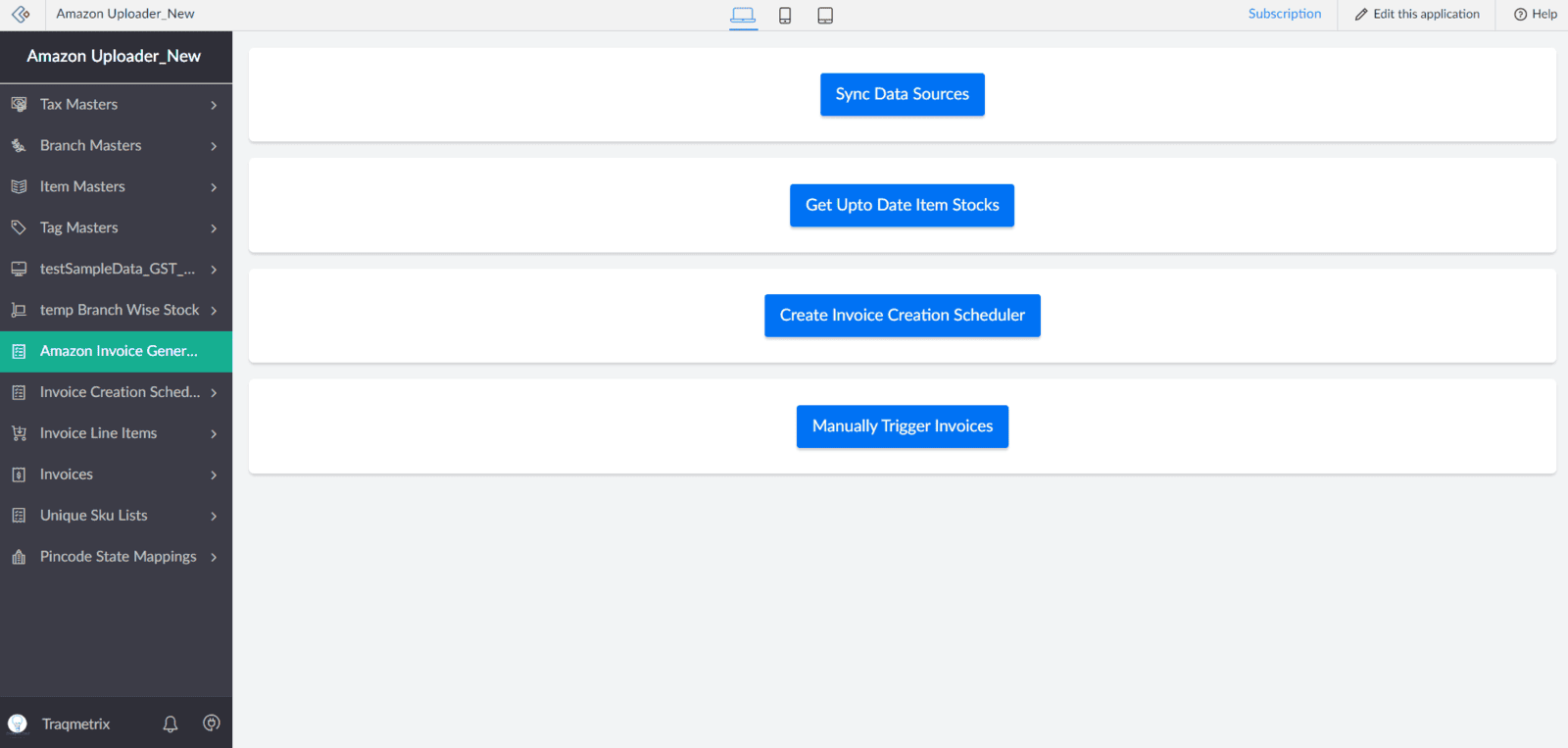
Task: Click Sync Data Sources button
Action: click(902, 94)
